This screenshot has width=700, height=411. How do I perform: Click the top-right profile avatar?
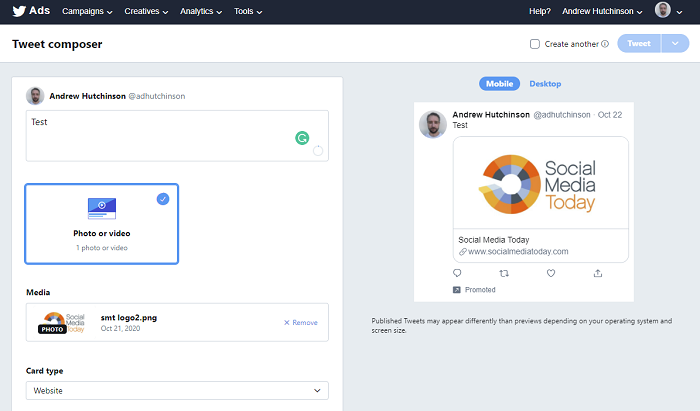662,10
